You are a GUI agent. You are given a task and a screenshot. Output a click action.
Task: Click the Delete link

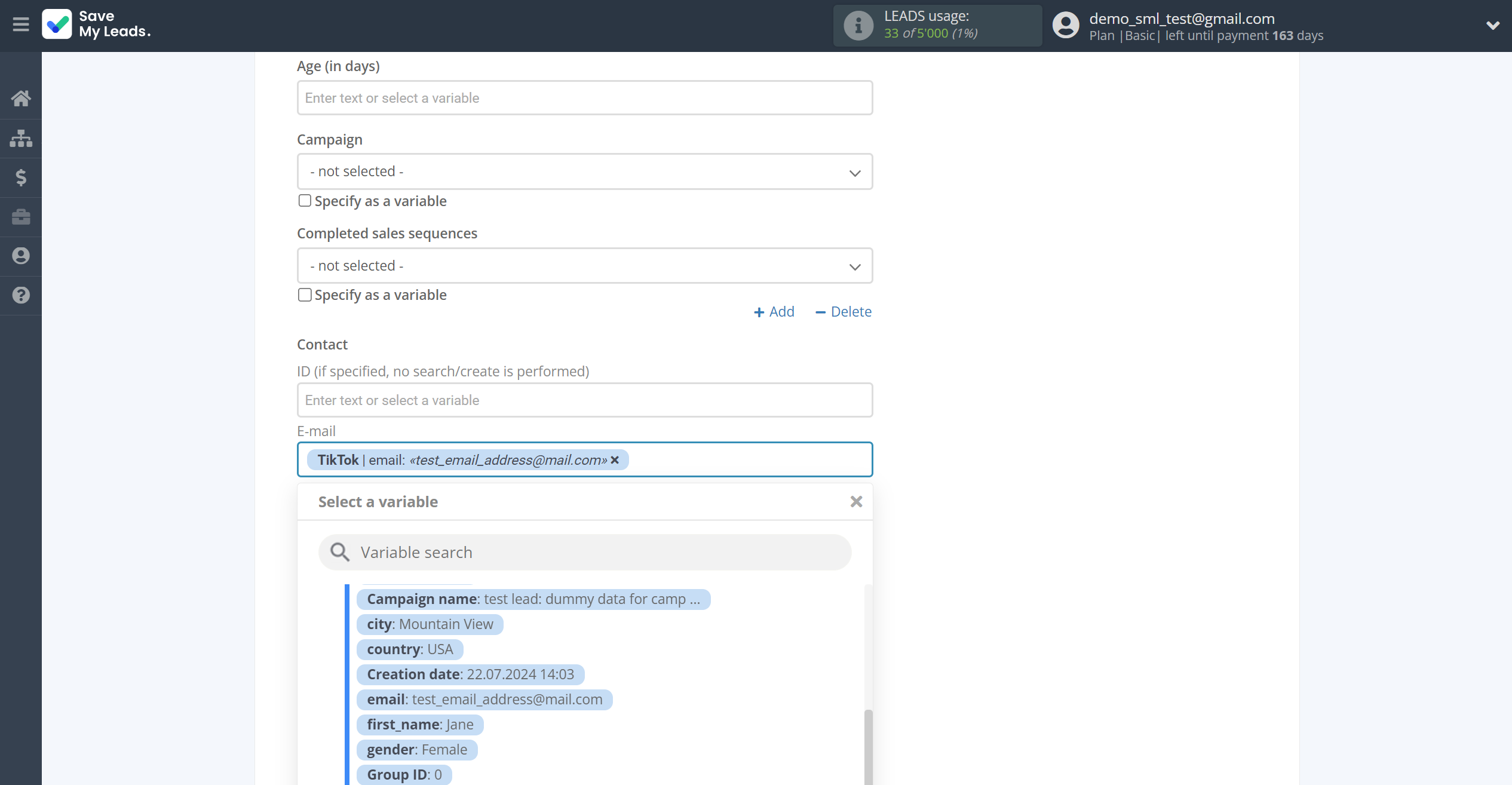click(x=844, y=312)
